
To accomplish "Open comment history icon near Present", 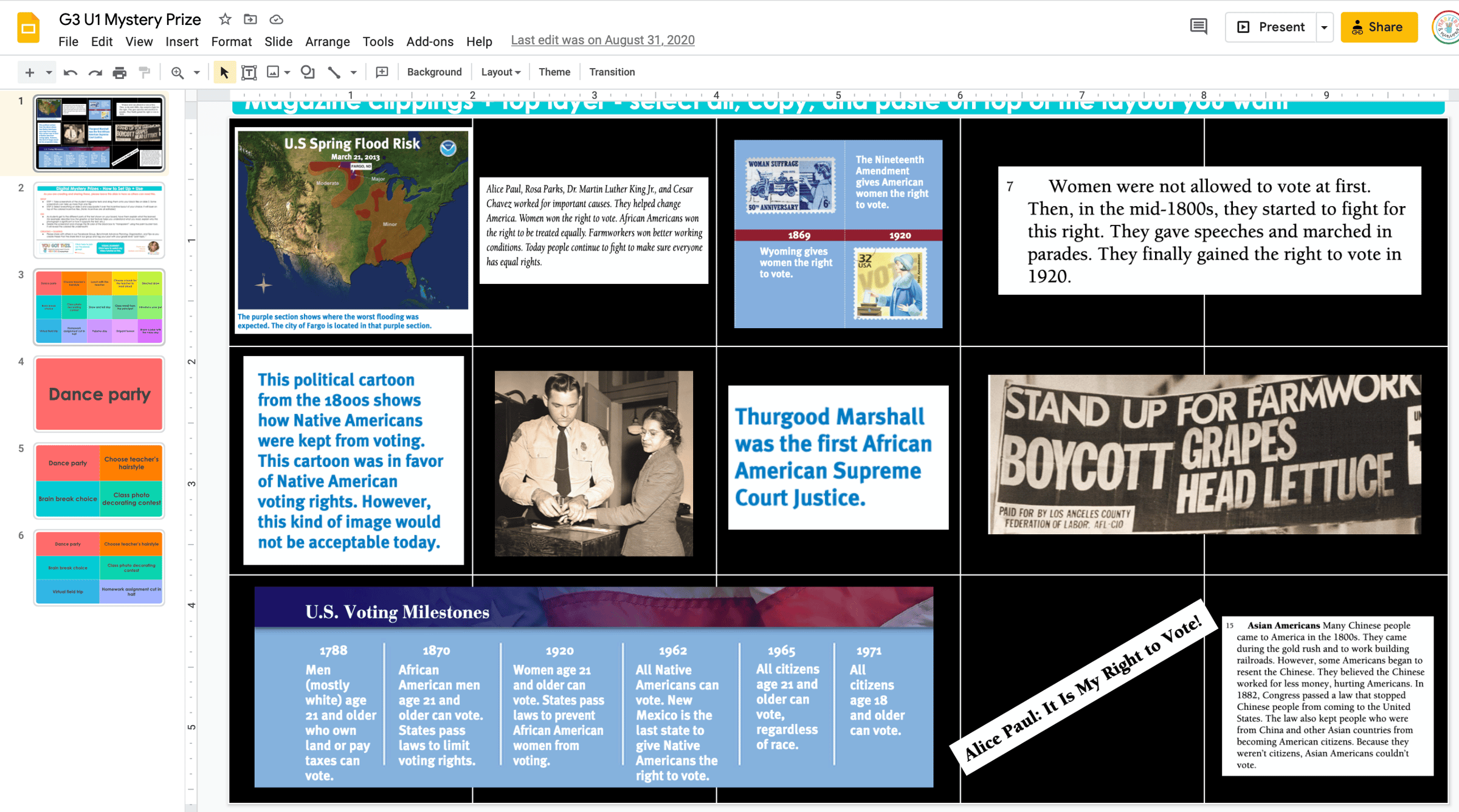I will coord(1198,27).
